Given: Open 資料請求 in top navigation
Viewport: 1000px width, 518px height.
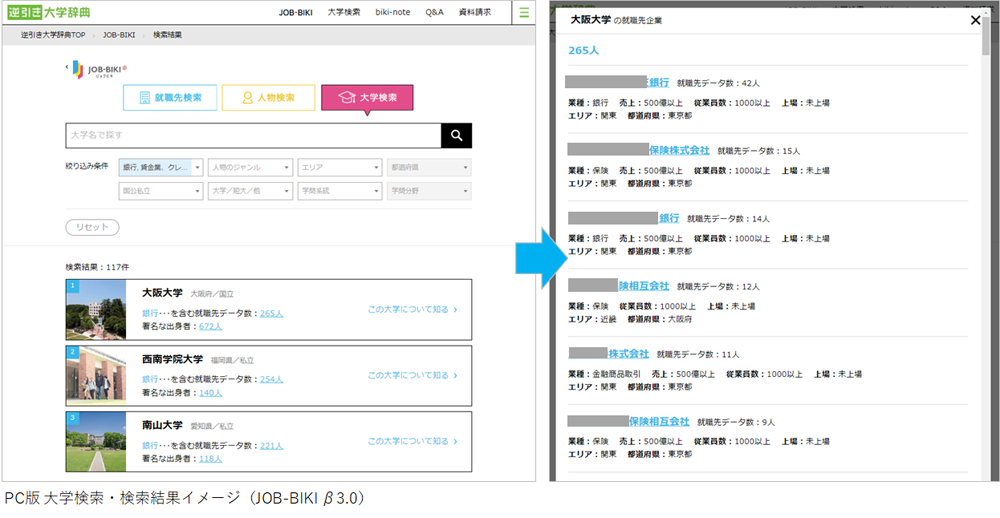Looking at the screenshot, I should [x=474, y=12].
